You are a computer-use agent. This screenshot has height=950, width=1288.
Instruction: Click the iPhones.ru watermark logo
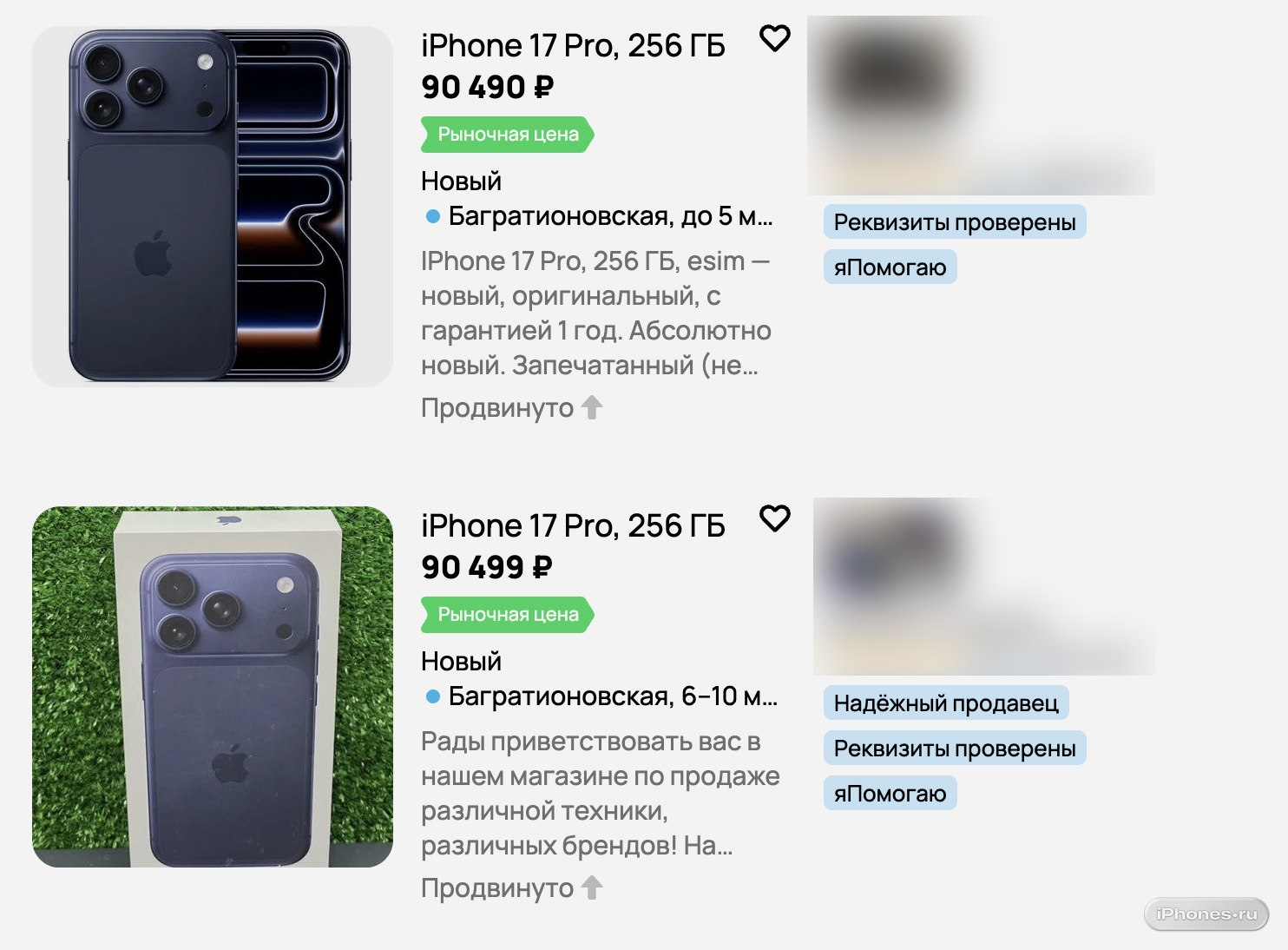pyautogui.click(x=1206, y=914)
